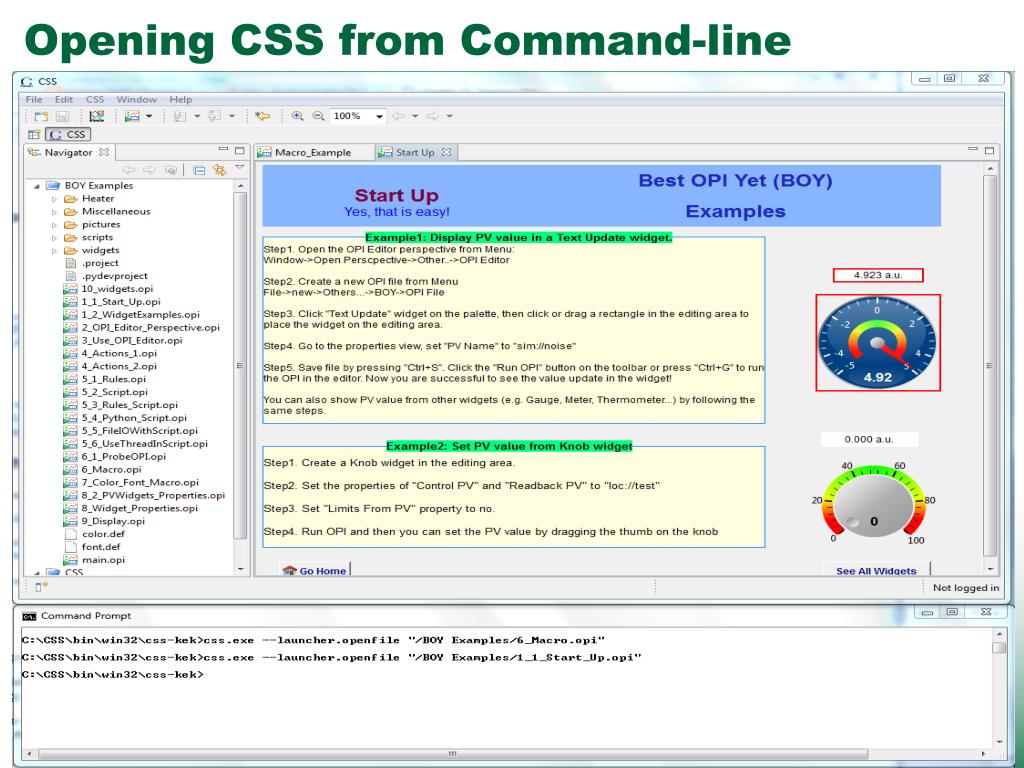The width and height of the screenshot is (1024, 768).
Task: Maximize the editor area panel
Action: pos(989,150)
